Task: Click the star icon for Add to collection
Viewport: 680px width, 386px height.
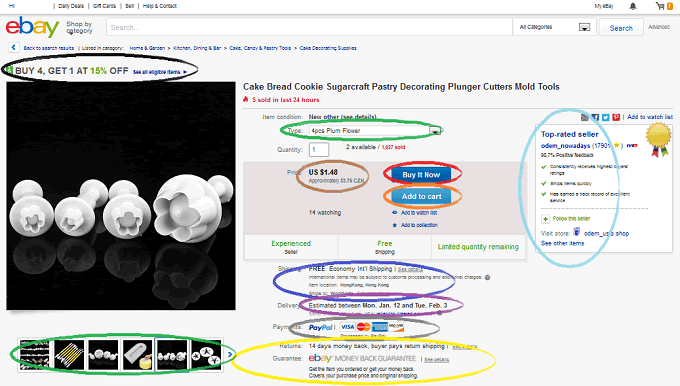Action: pos(395,225)
